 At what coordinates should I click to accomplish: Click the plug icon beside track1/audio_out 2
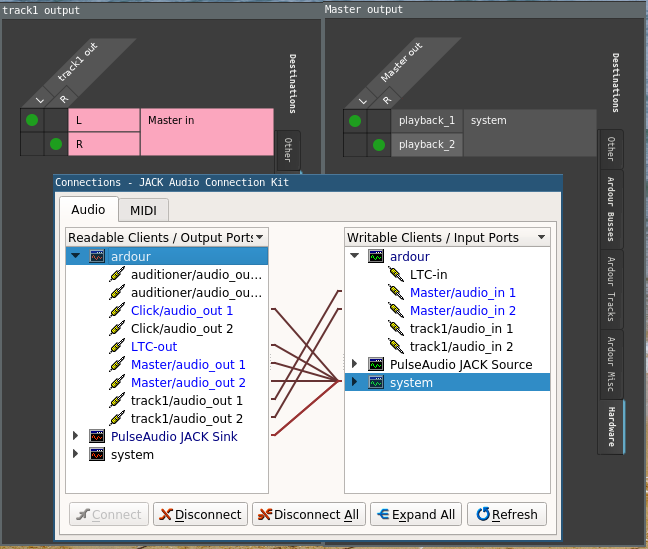point(118,419)
